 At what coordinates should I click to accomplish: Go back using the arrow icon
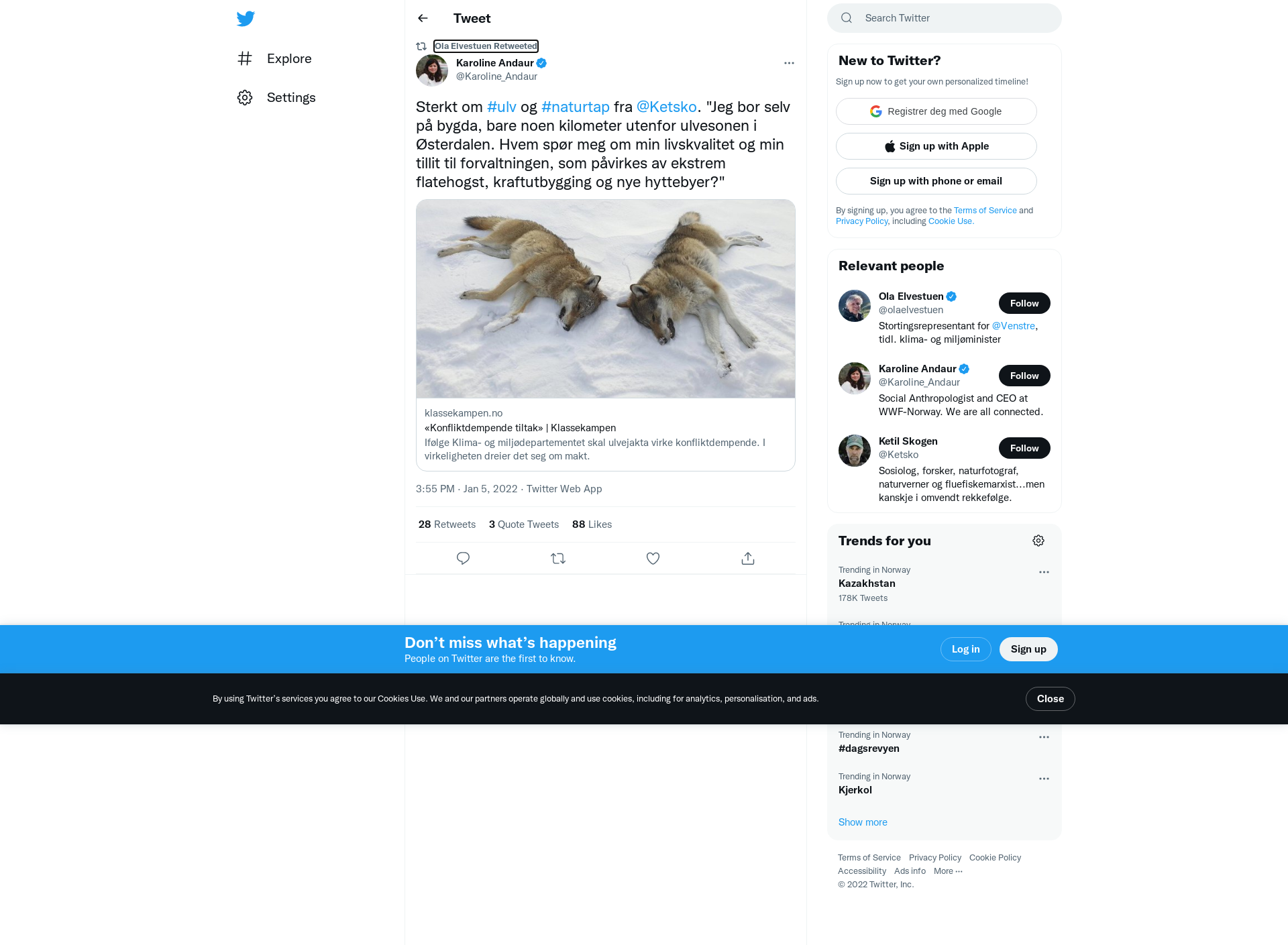click(x=423, y=18)
